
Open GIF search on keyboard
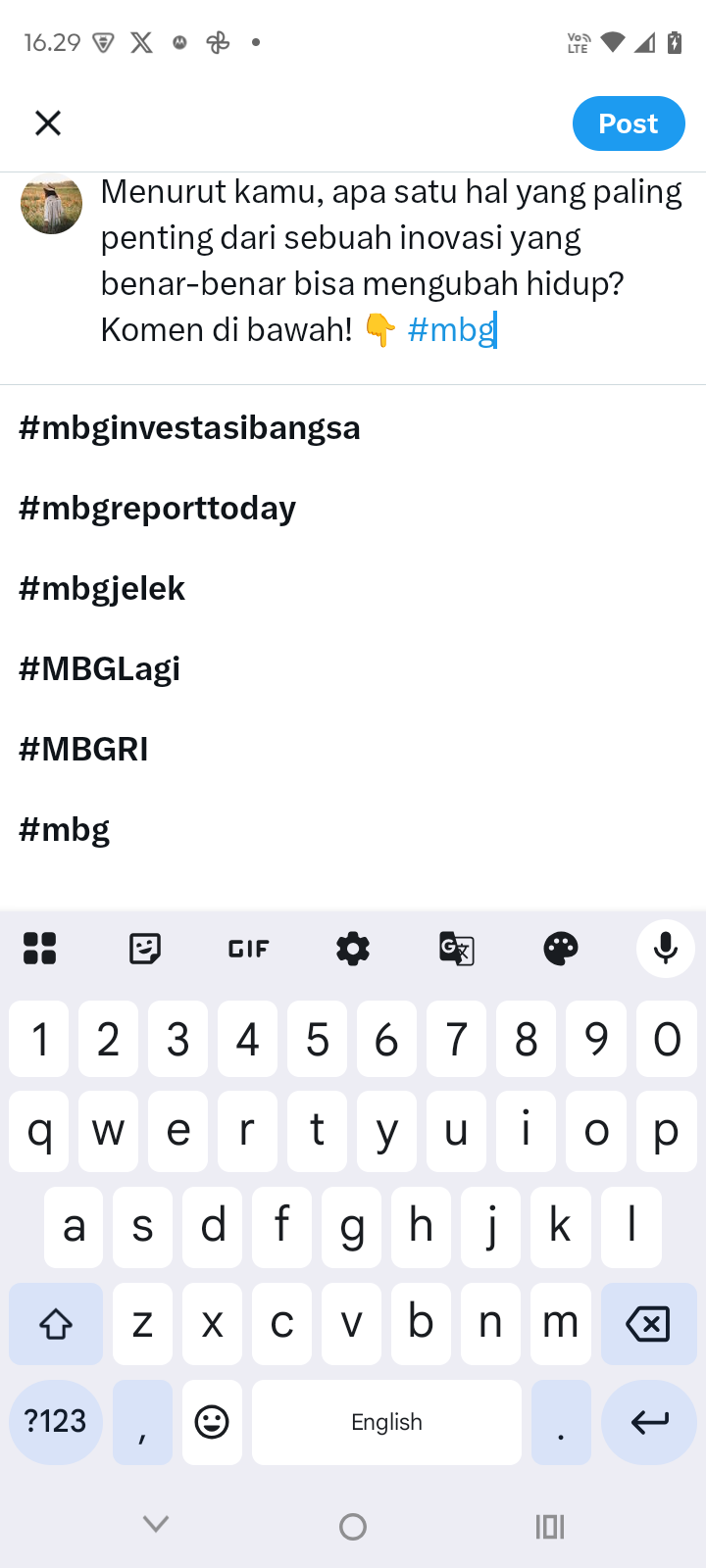point(248,949)
